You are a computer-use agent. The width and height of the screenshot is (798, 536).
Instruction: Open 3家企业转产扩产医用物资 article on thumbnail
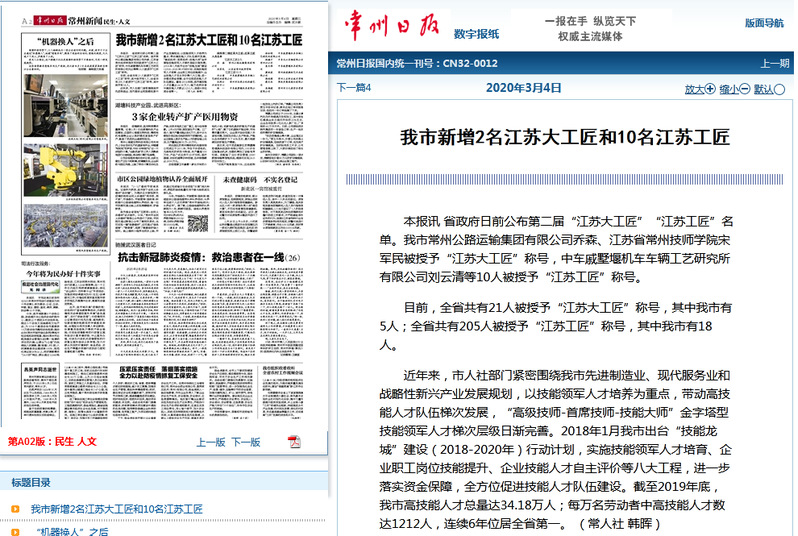point(185,117)
